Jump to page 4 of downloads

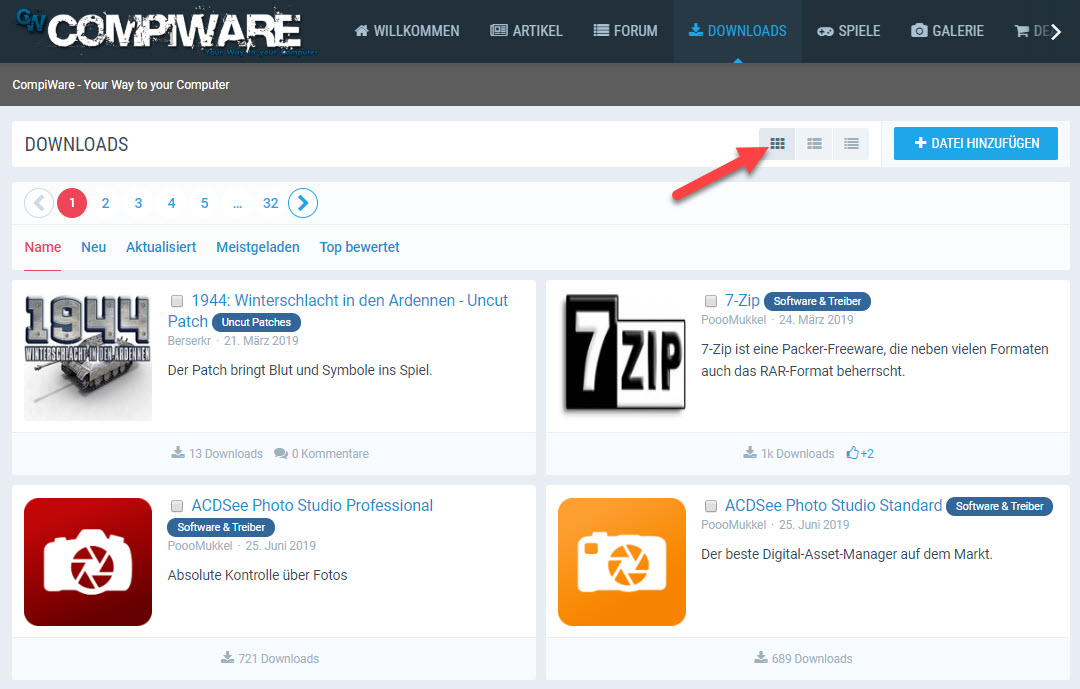point(172,203)
